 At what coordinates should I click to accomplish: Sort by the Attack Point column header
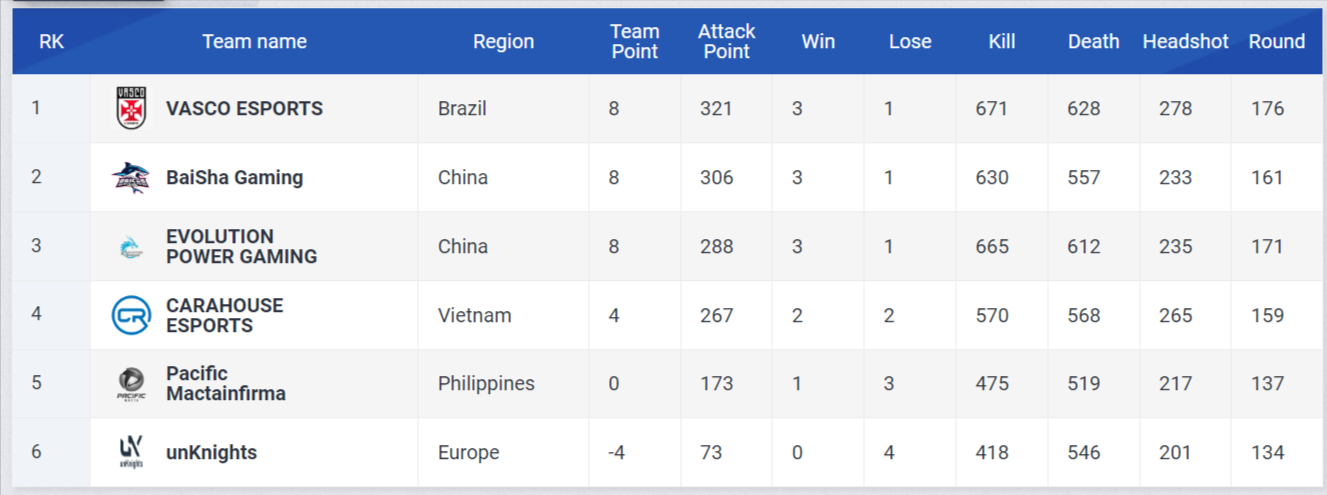coord(726,42)
